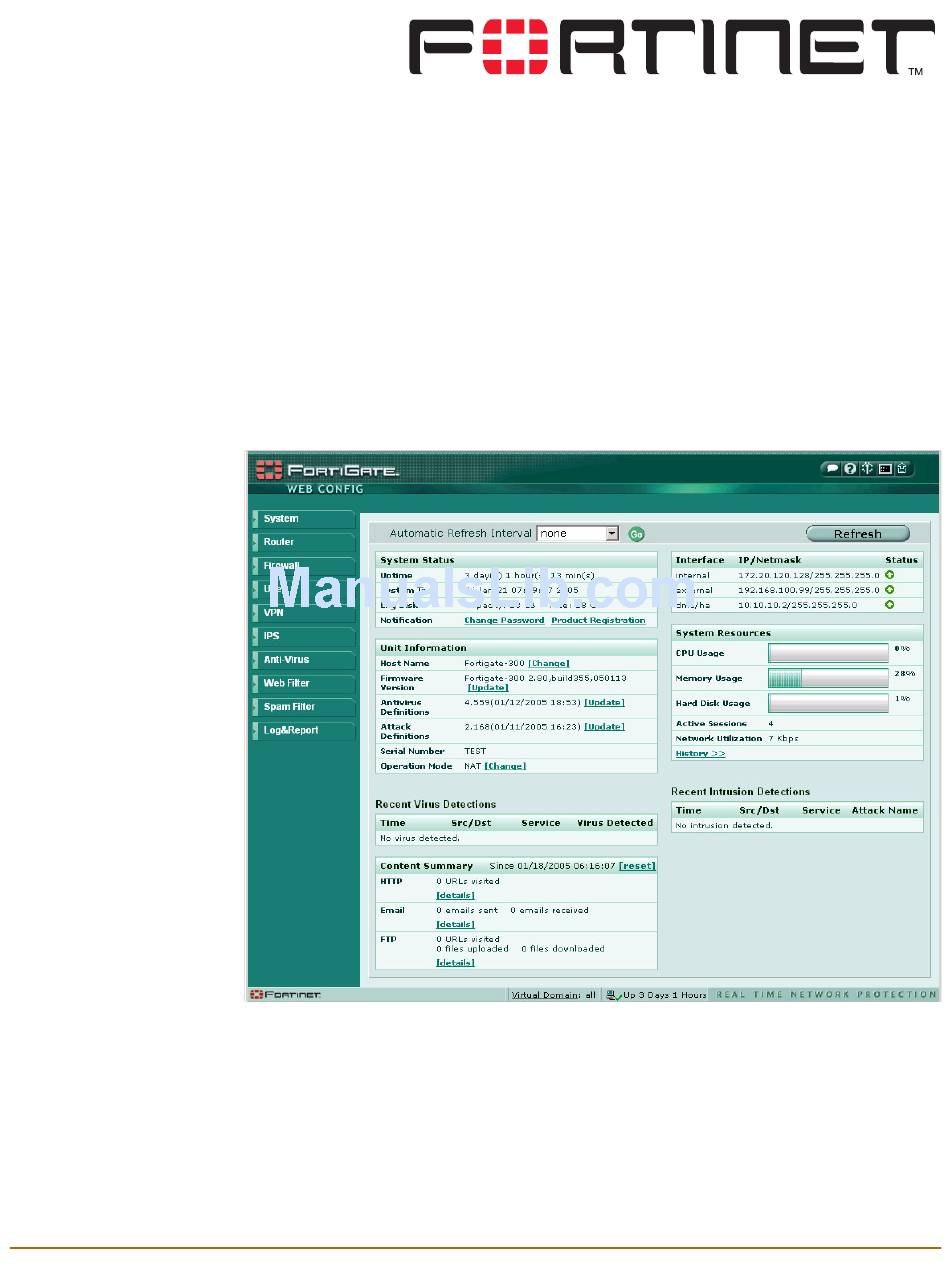Click the "Unit Information" panel header
Viewport: 950px width, 1284px height.
coord(517,648)
